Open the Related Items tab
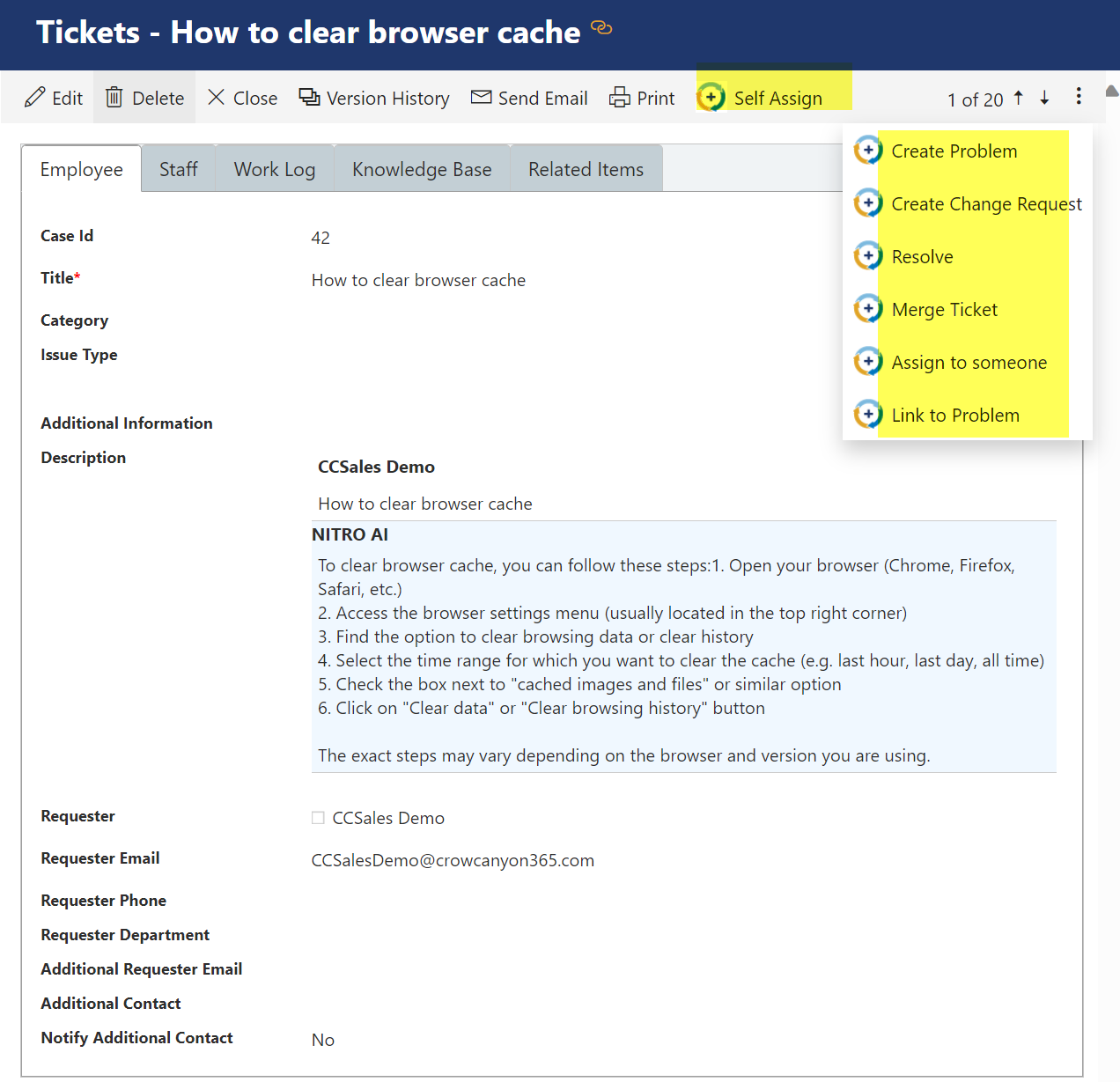 click(586, 169)
